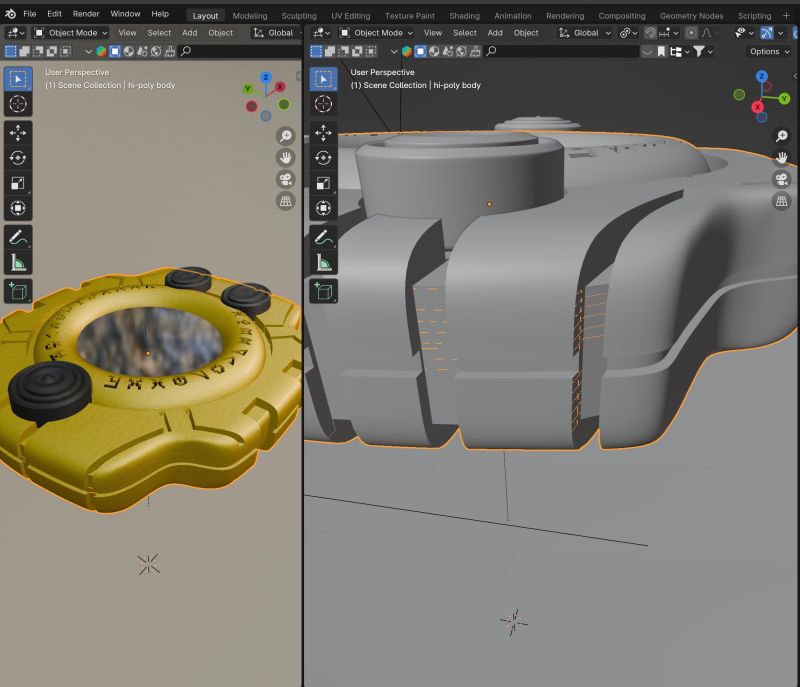Click the Options button in the right viewport
Screen dimensions: 800x687
click(768, 51)
